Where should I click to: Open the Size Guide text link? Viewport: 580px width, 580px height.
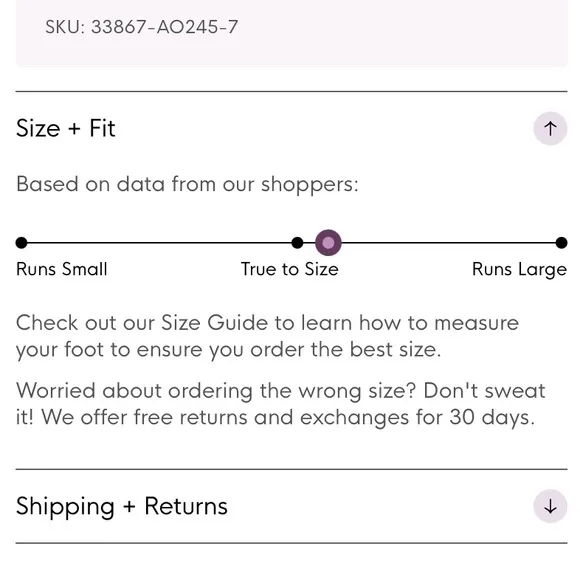point(214,323)
